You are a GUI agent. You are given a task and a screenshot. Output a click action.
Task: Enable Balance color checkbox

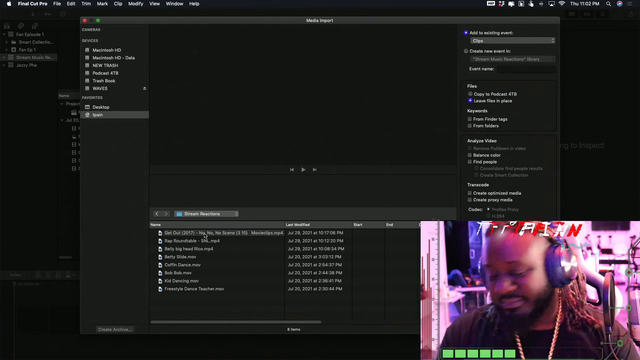[469, 155]
